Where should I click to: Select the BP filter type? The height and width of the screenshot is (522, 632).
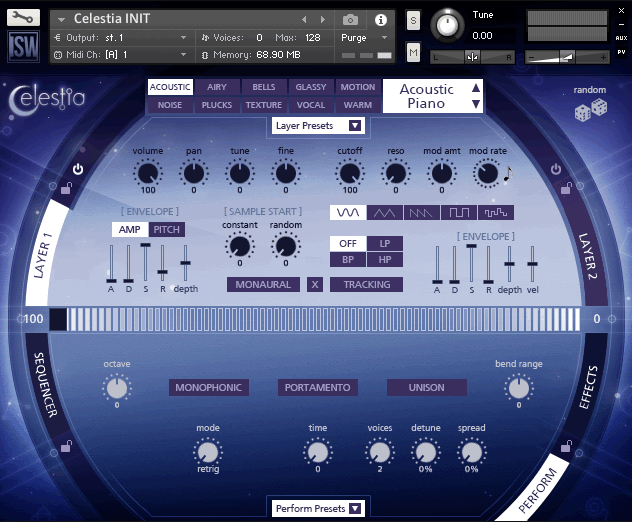pyautogui.click(x=348, y=260)
